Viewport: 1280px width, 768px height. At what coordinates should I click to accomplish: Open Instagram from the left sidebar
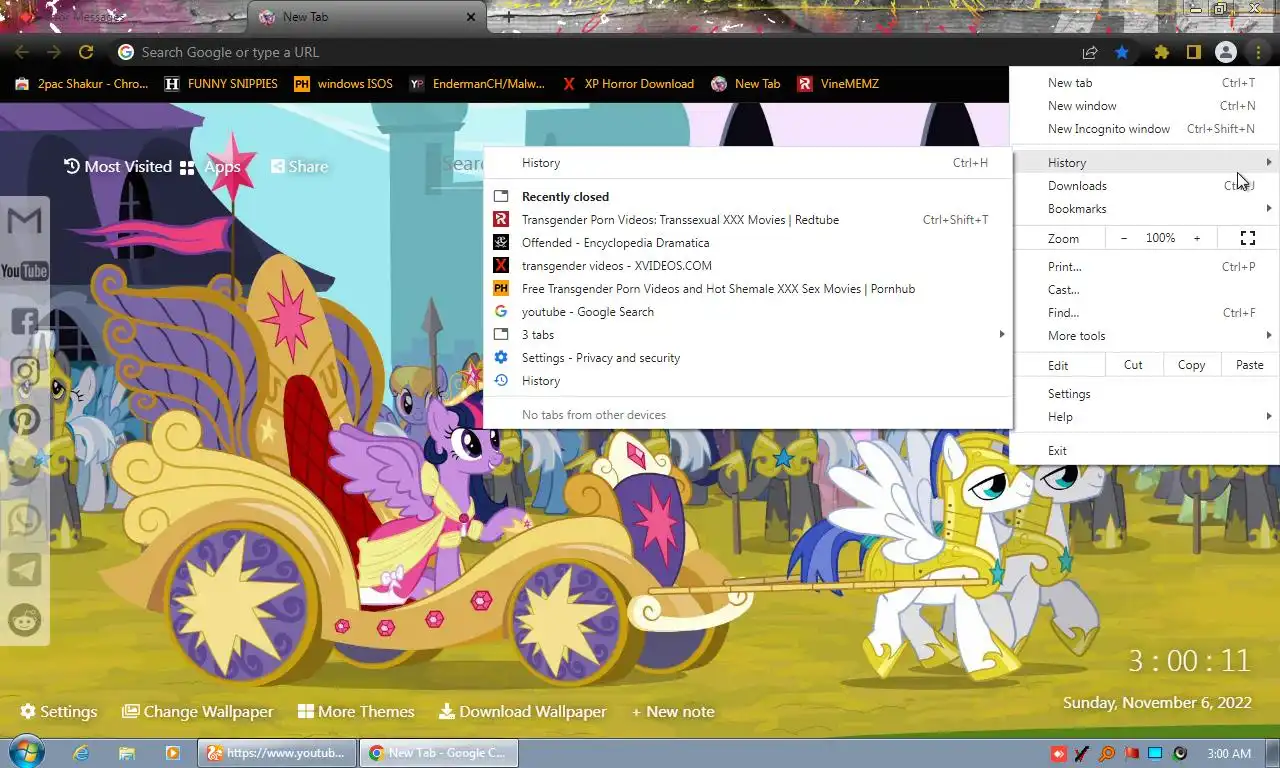pos(25,371)
